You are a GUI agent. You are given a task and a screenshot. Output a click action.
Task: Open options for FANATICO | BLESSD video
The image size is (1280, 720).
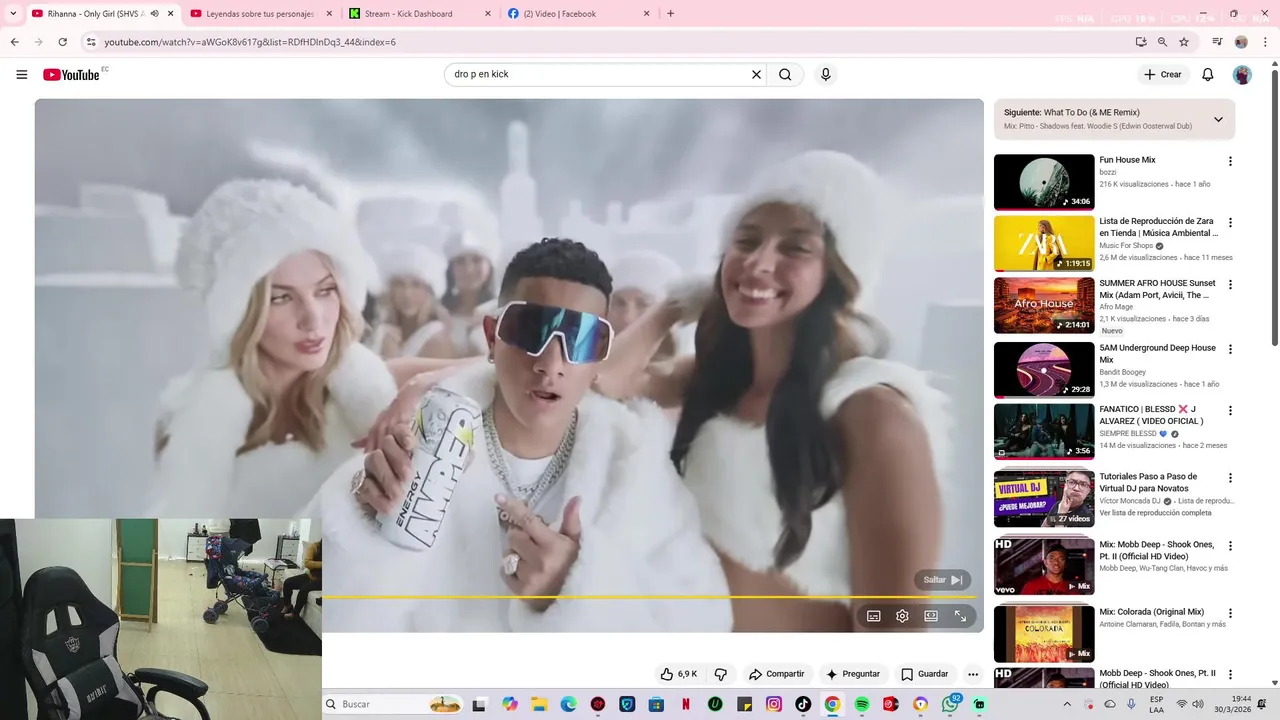(1230, 411)
